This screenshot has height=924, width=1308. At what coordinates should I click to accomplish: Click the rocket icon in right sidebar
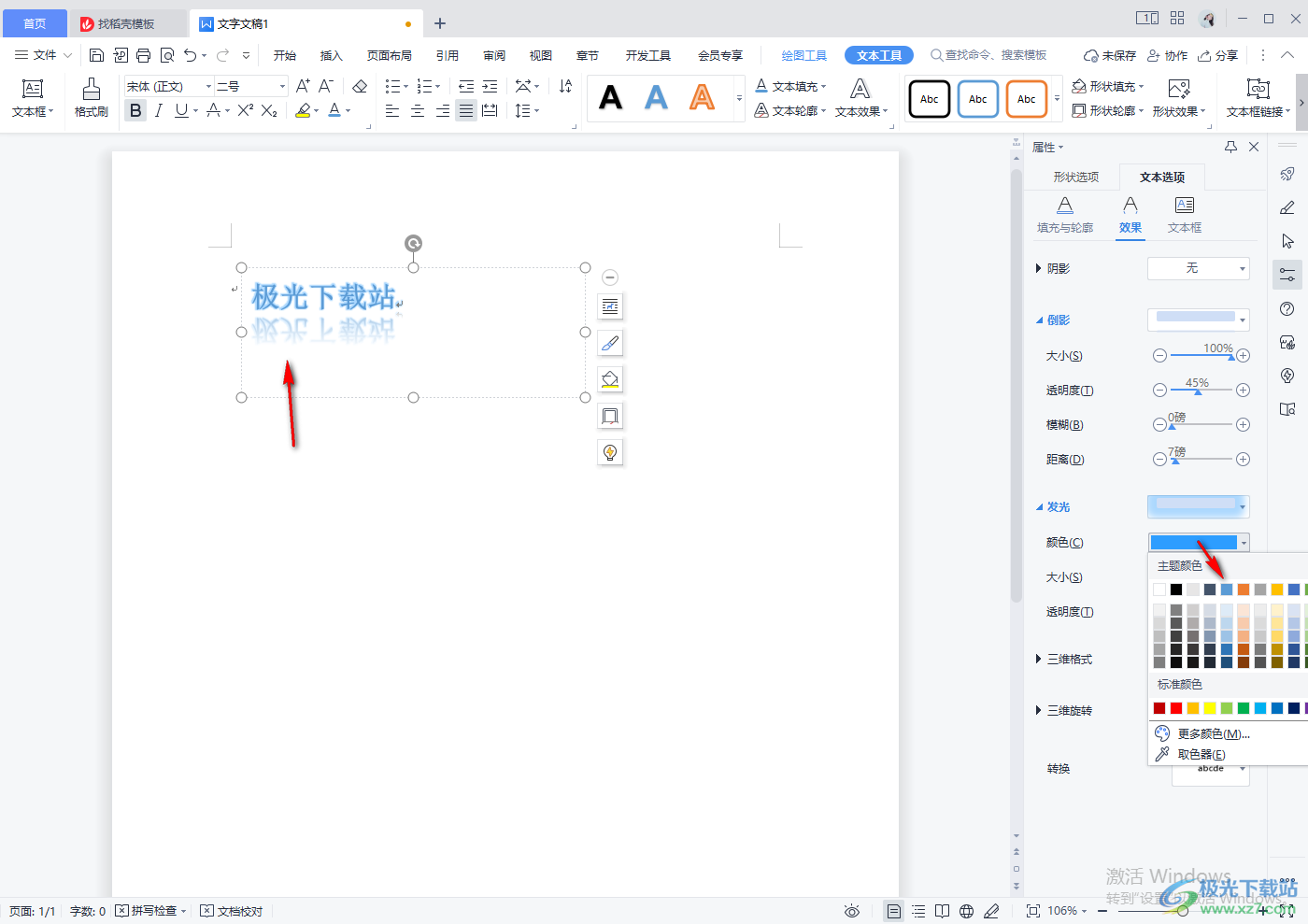pos(1287,174)
